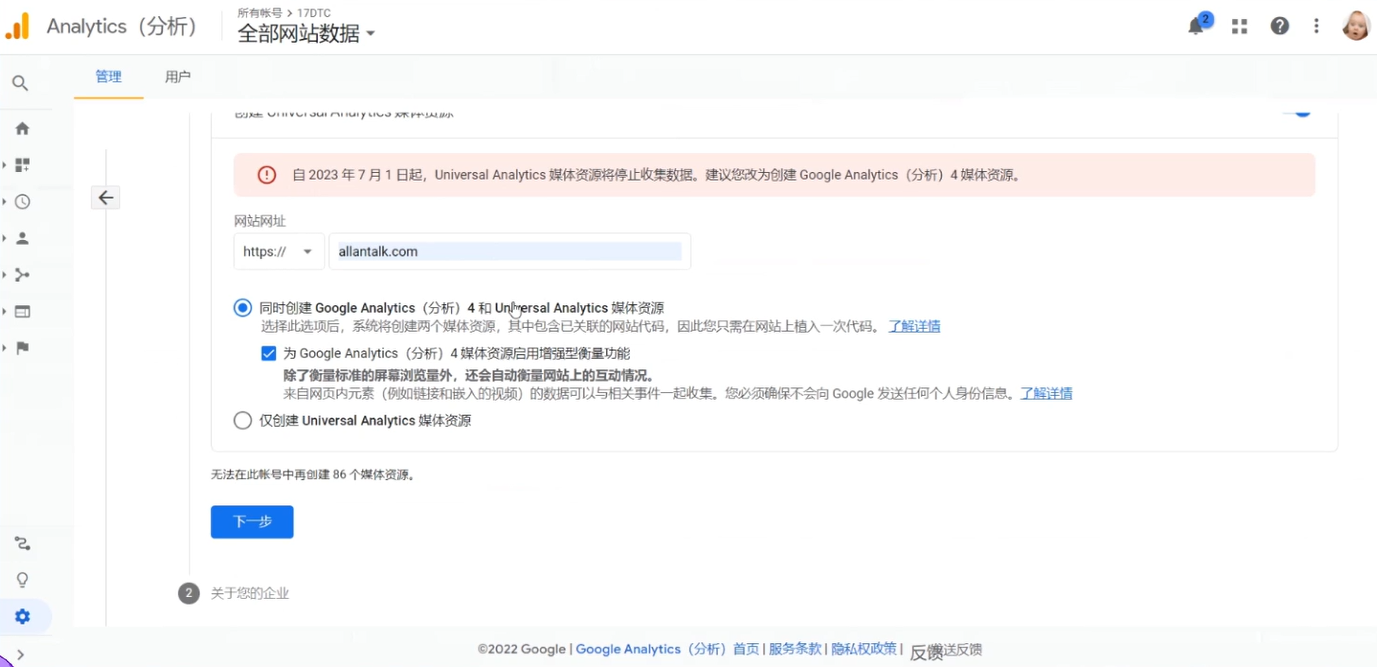1377x667 pixels.
Task: Open Analytics notifications bell showing 2 alerts
Action: (x=1196, y=25)
